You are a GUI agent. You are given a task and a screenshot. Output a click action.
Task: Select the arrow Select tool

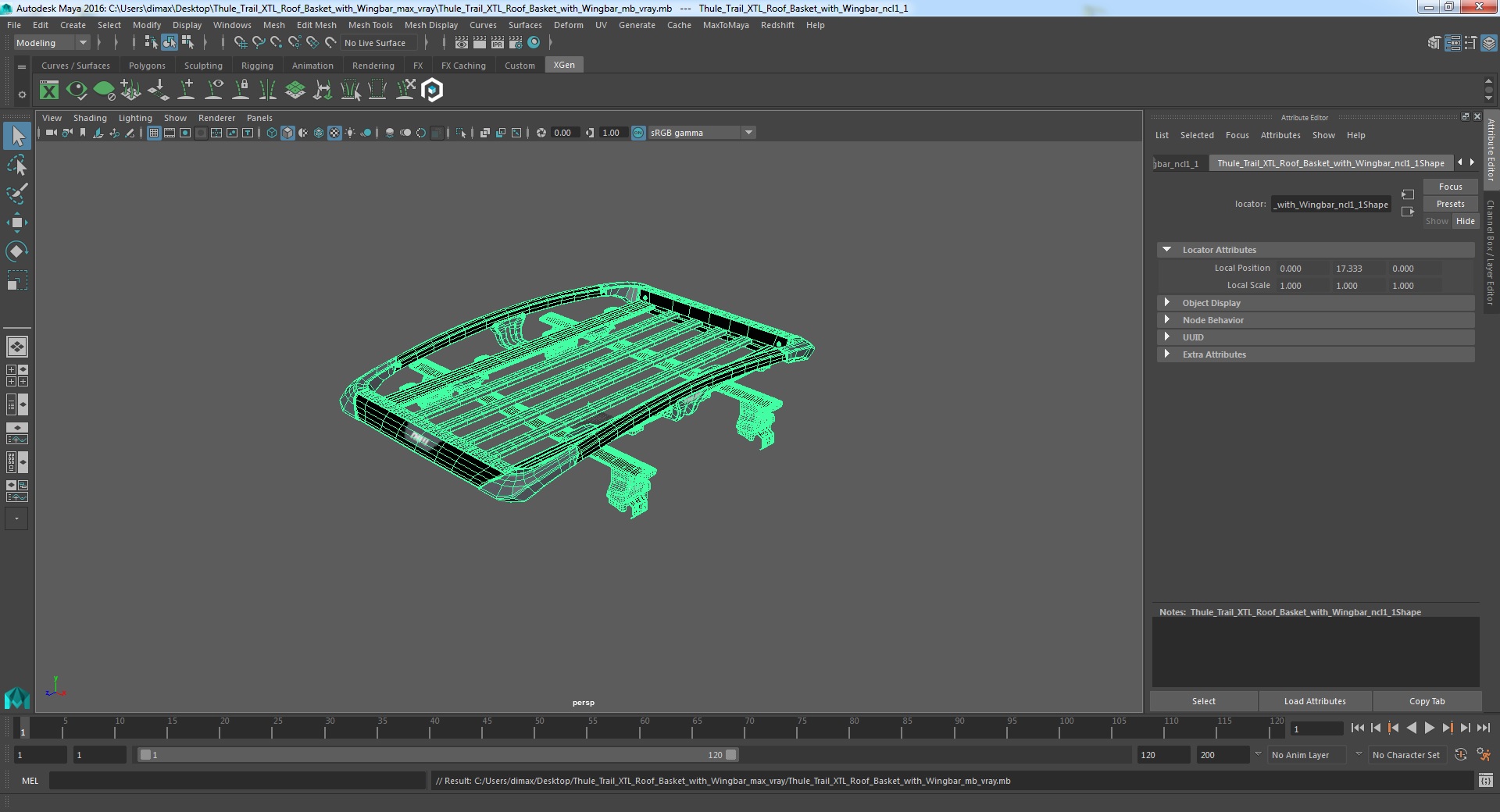click(17, 137)
